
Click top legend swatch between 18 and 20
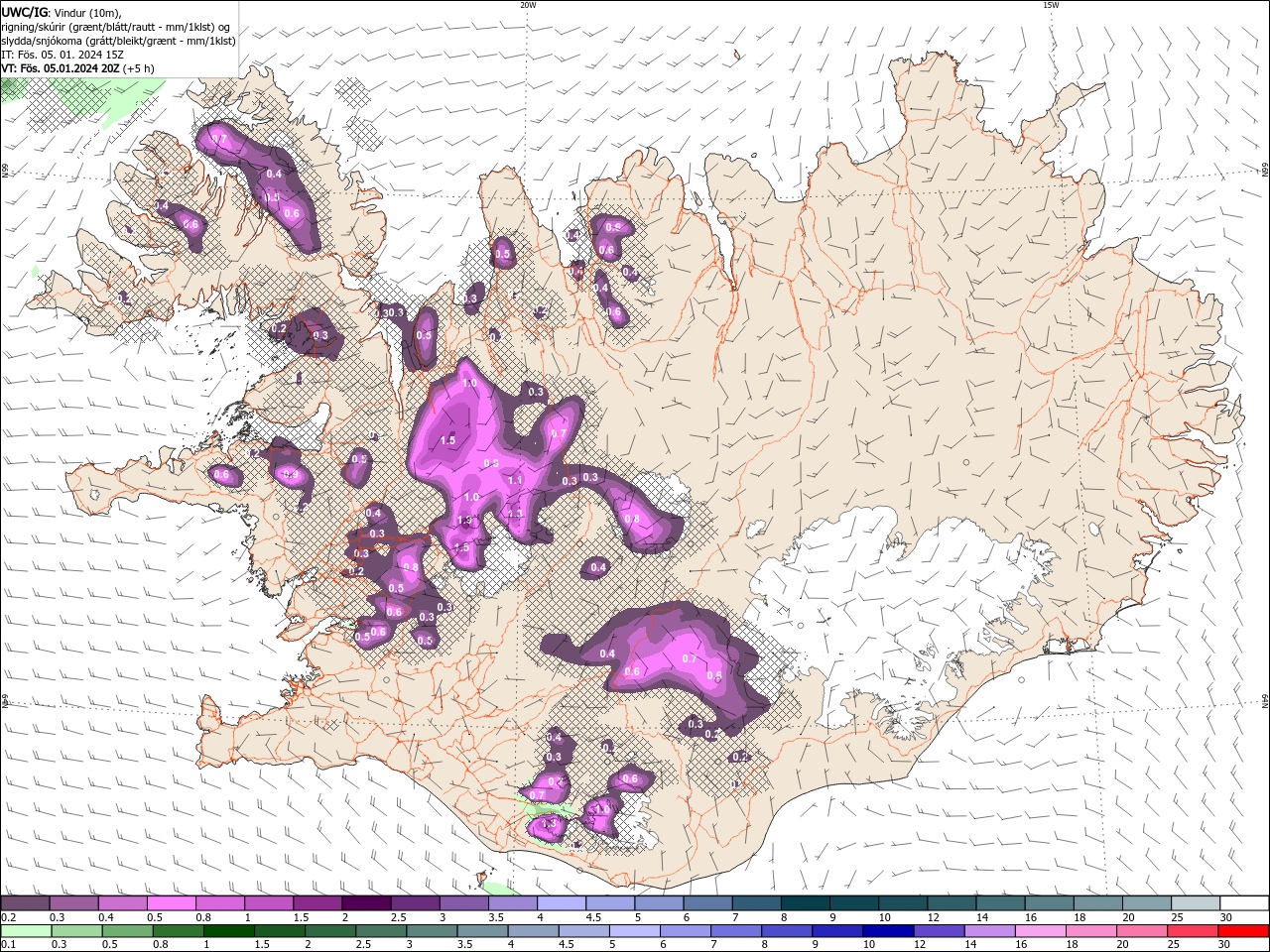1098,903
